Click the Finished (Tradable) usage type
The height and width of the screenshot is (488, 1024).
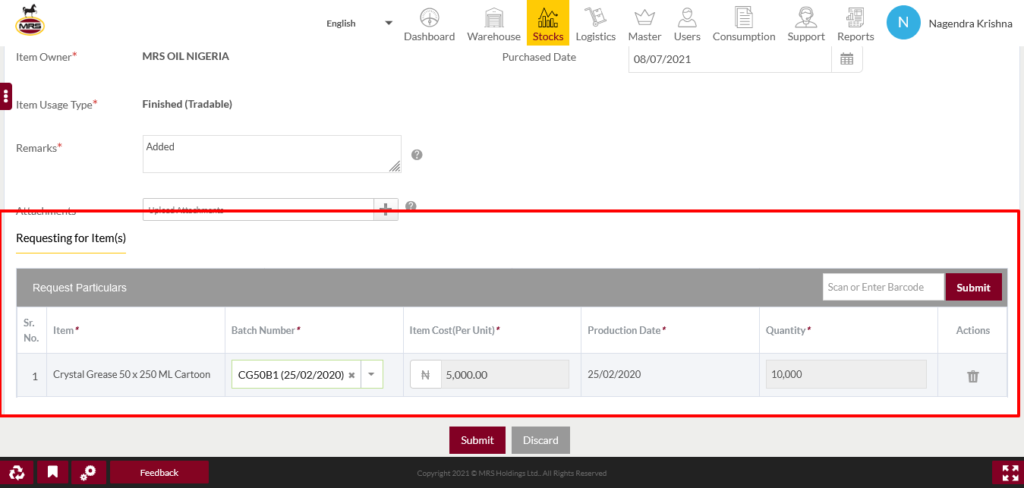coord(187,104)
